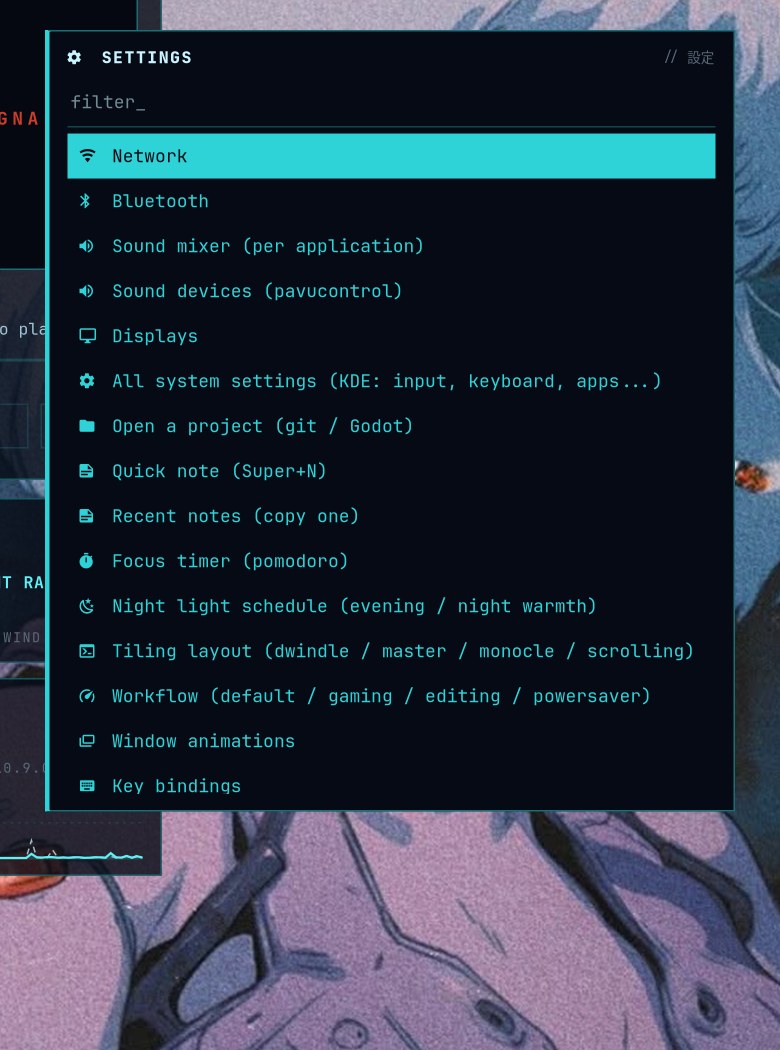This screenshot has height=1050, width=780.
Task: Open Sound mixer (per application)
Action: (391, 246)
